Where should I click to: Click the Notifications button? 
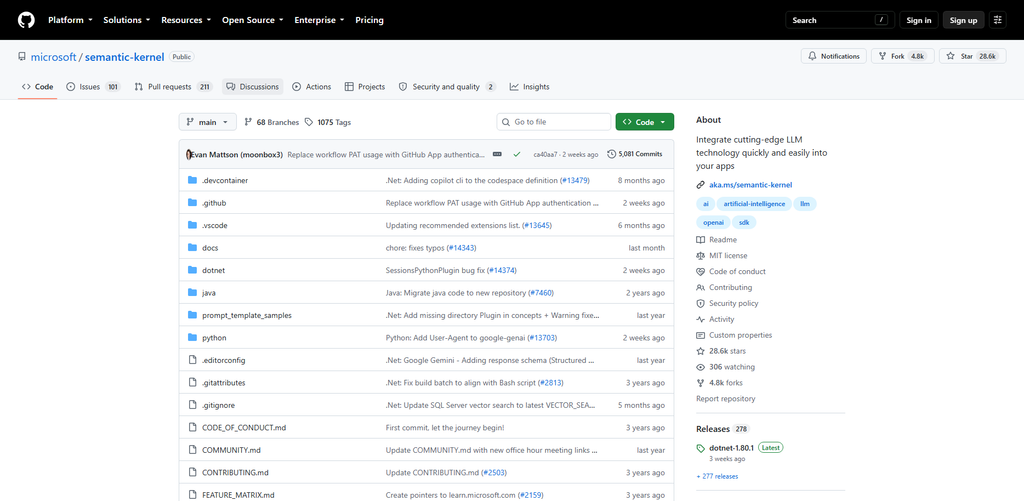[834, 56]
